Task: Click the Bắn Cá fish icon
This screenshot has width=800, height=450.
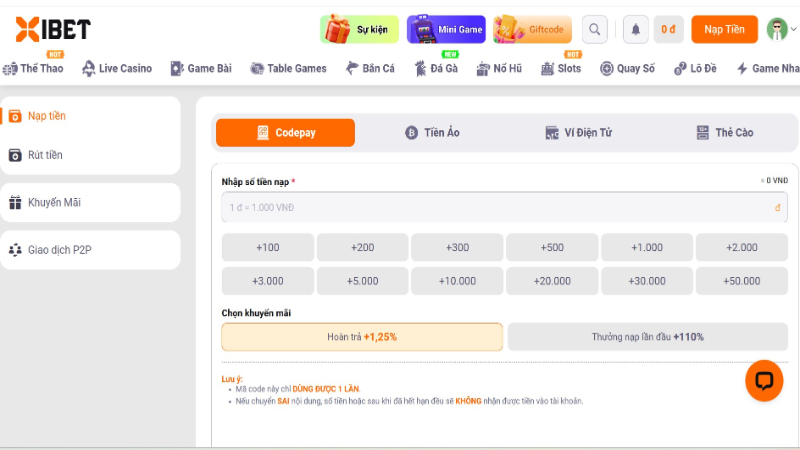Action: [x=352, y=68]
